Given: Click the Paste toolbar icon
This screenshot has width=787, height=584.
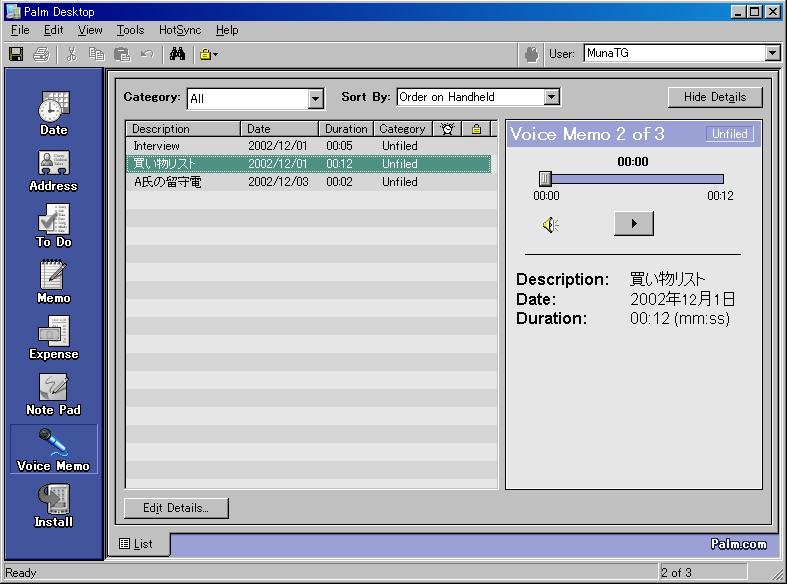Looking at the screenshot, I should click(x=121, y=54).
